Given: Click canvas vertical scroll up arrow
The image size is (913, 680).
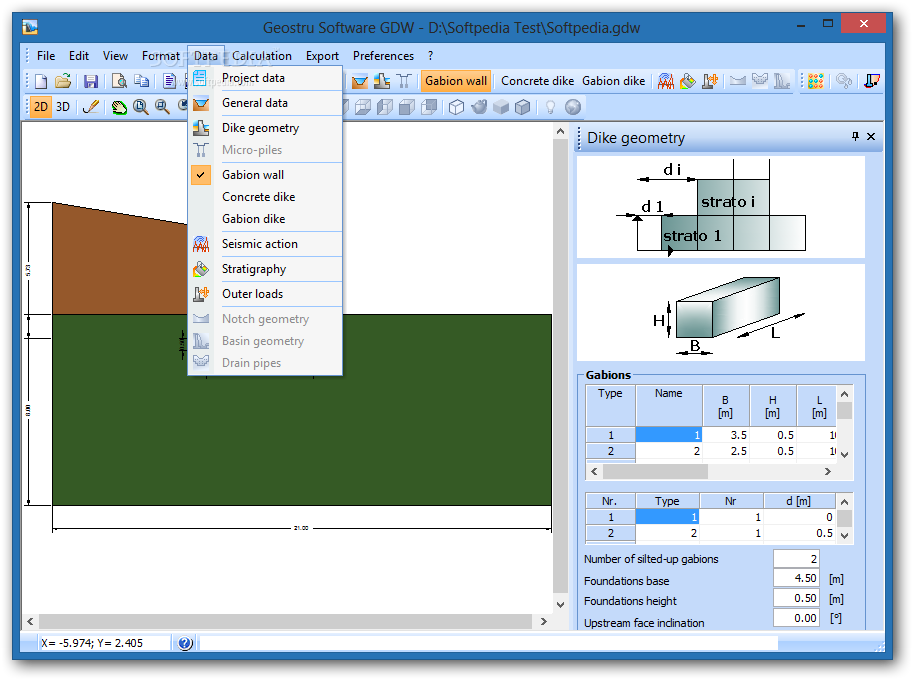Looking at the screenshot, I should (x=560, y=132).
